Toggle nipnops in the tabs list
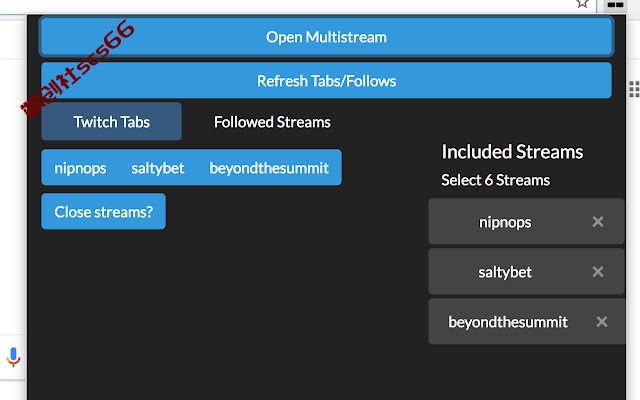640x400 pixels. [x=80, y=168]
